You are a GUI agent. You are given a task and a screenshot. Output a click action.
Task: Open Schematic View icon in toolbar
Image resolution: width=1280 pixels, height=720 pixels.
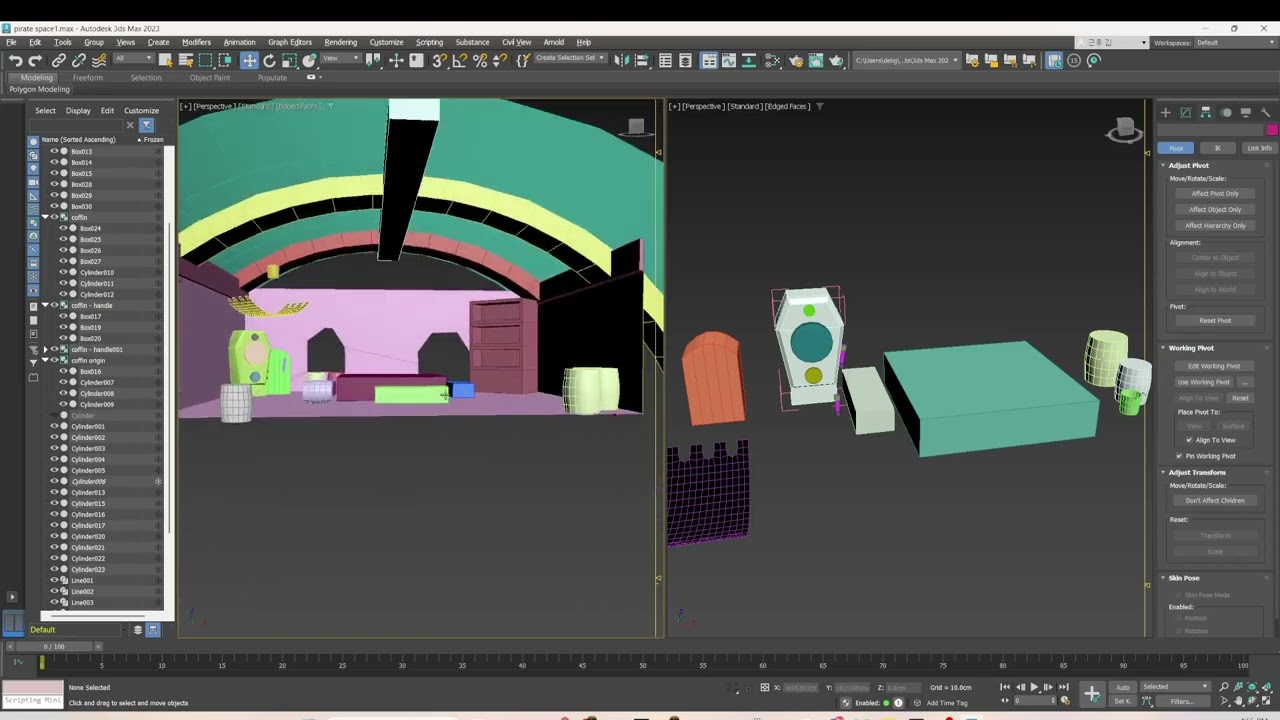(x=749, y=61)
